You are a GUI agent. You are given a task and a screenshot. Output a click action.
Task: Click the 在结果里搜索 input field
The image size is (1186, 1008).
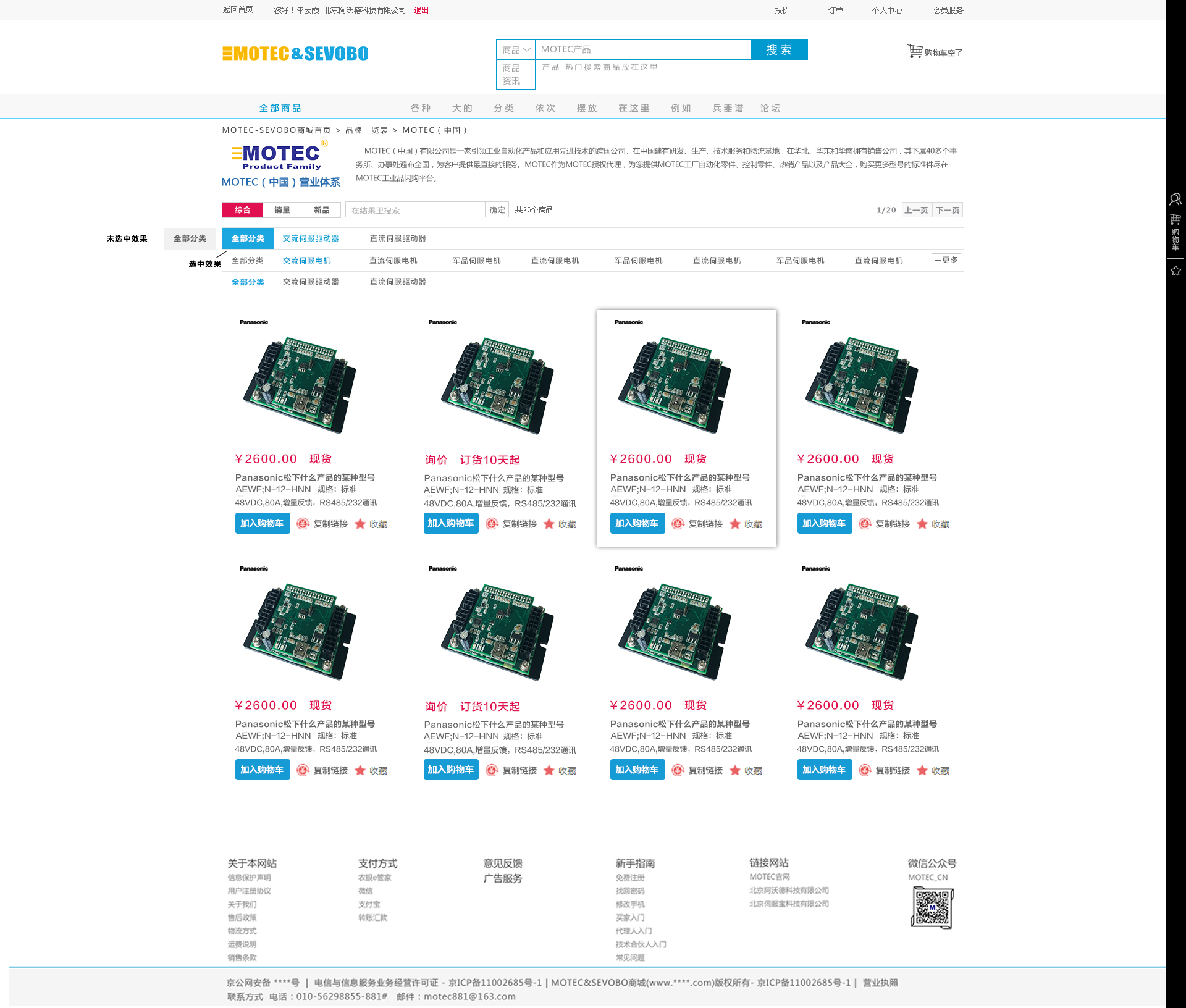(414, 210)
